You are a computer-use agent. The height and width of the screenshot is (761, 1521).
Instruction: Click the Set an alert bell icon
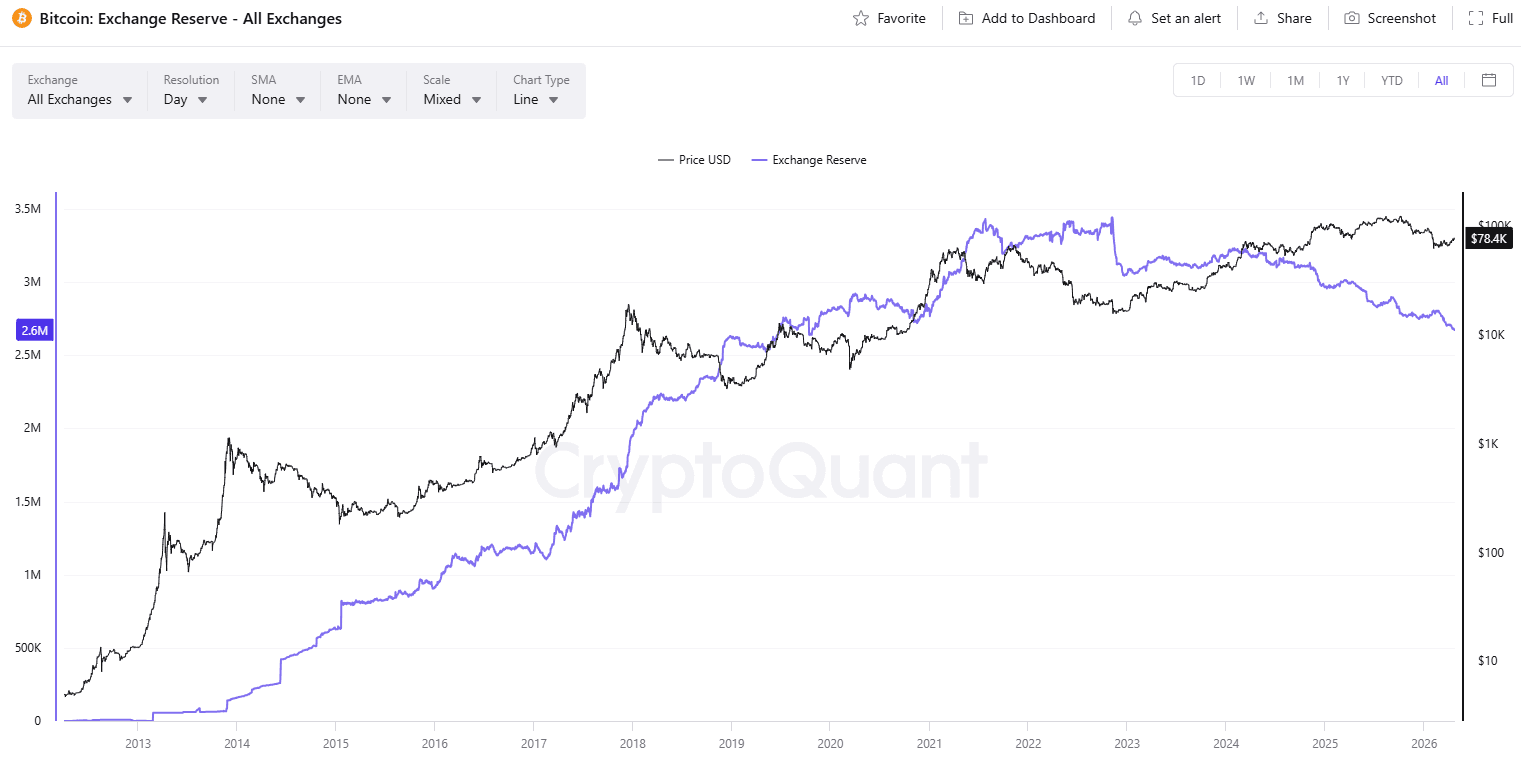1134,18
